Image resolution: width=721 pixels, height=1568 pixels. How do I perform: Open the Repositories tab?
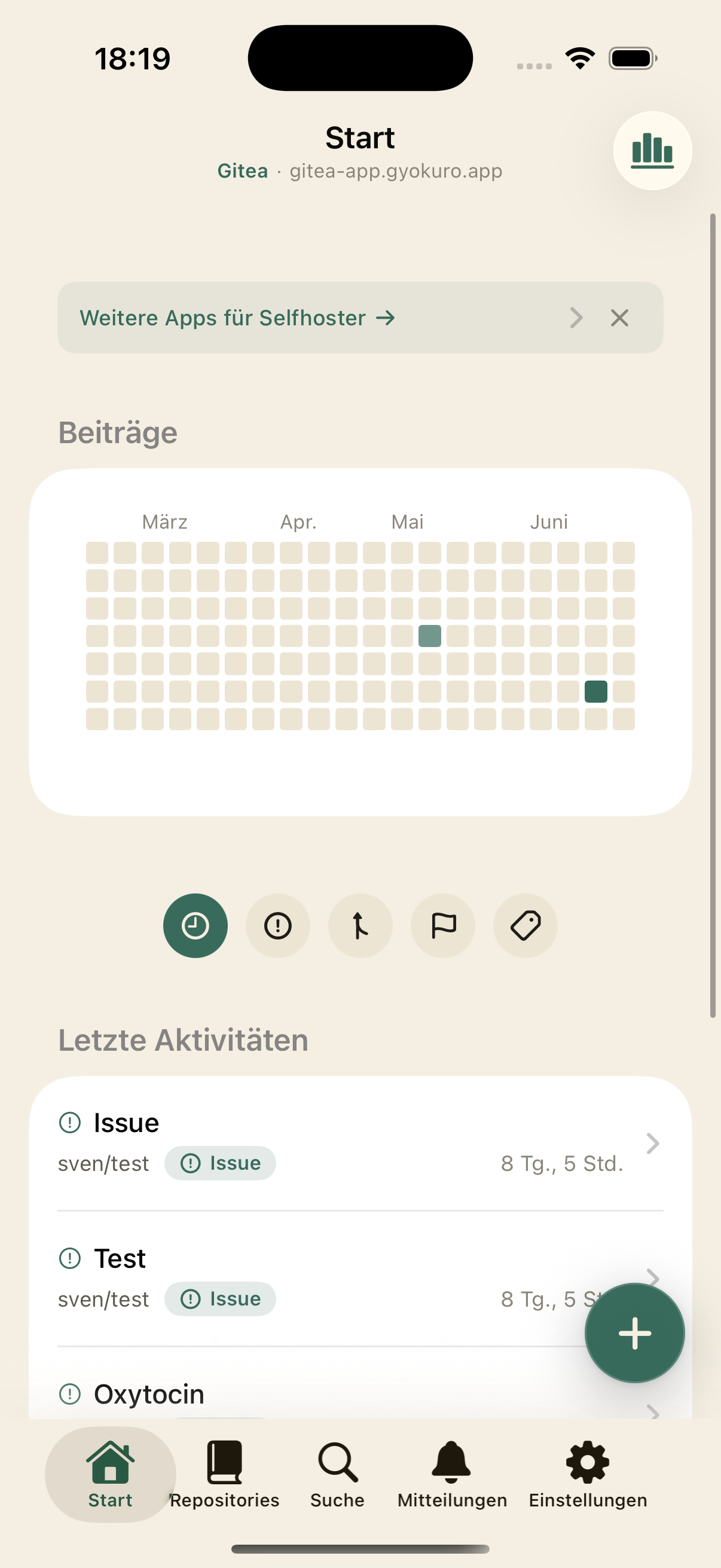click(x=225, y=1474)
